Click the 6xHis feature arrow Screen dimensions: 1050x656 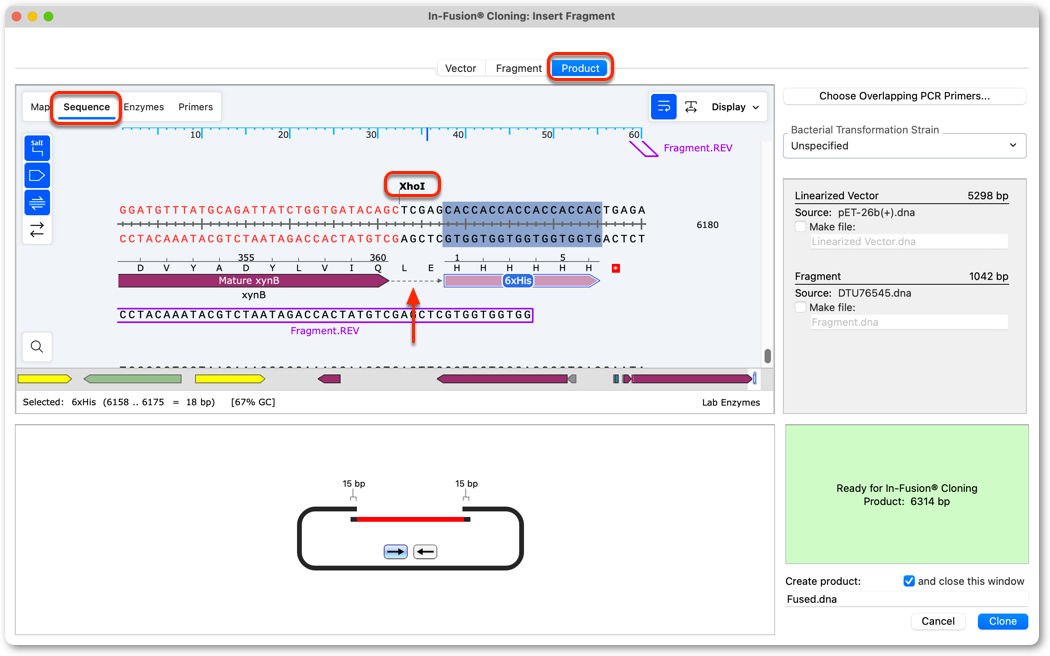point(522,280)
